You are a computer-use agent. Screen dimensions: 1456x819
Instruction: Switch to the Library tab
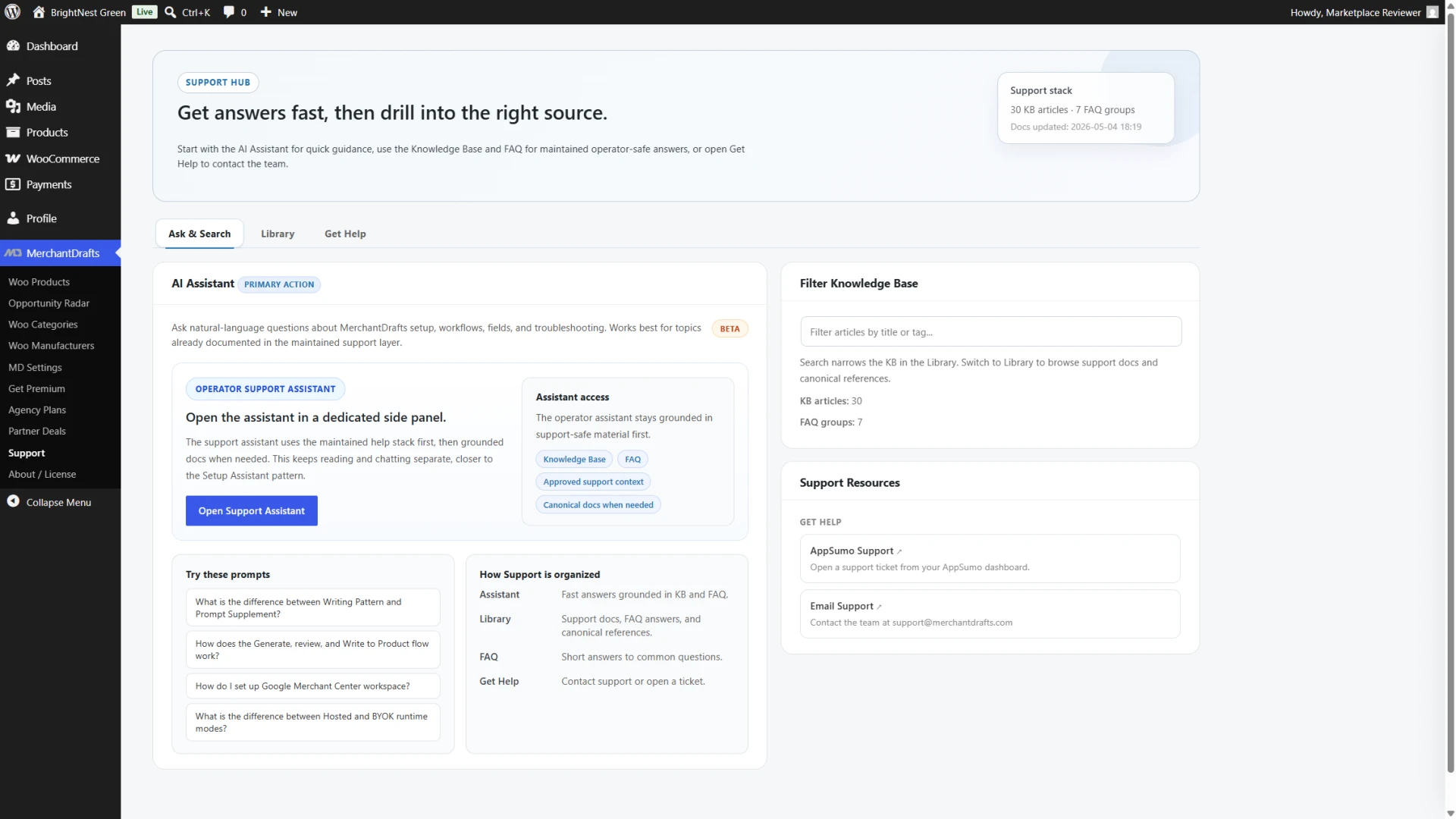[278, 234]
